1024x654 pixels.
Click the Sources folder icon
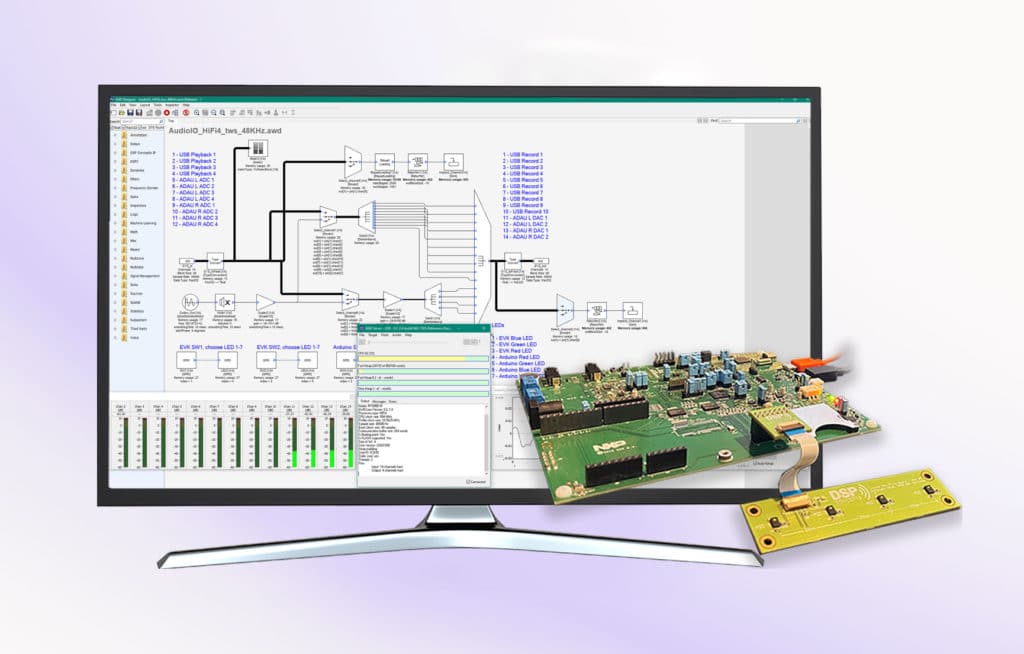point(124,293)
